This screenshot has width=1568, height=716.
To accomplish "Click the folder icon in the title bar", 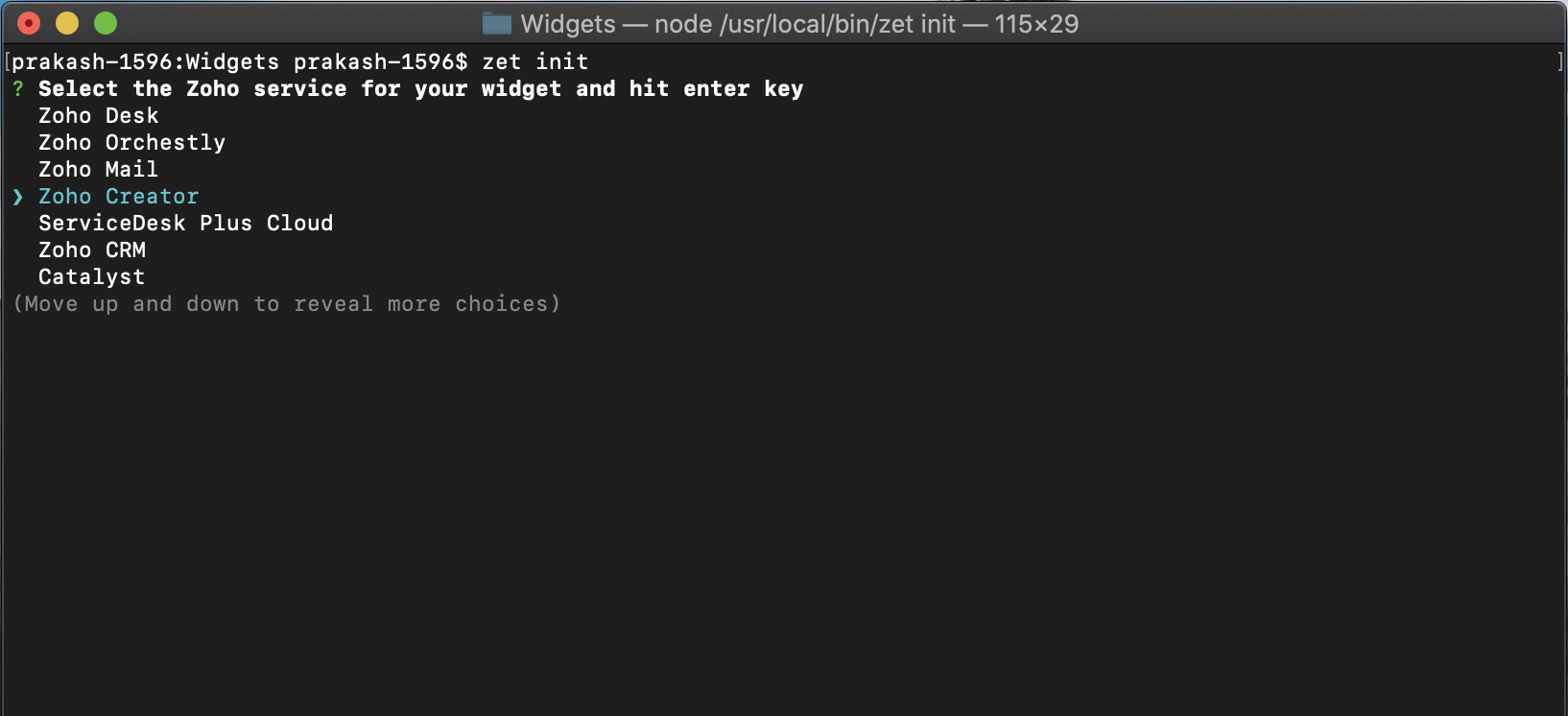I will pos(496,23).
